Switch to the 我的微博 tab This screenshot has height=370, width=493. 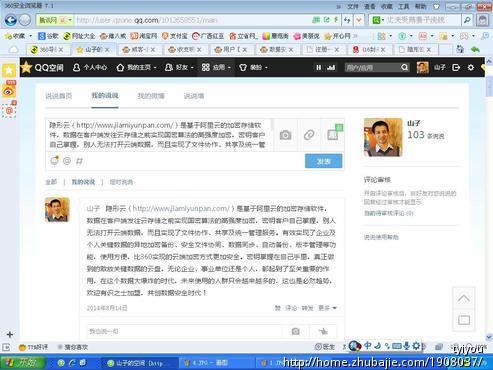point(151,96)
